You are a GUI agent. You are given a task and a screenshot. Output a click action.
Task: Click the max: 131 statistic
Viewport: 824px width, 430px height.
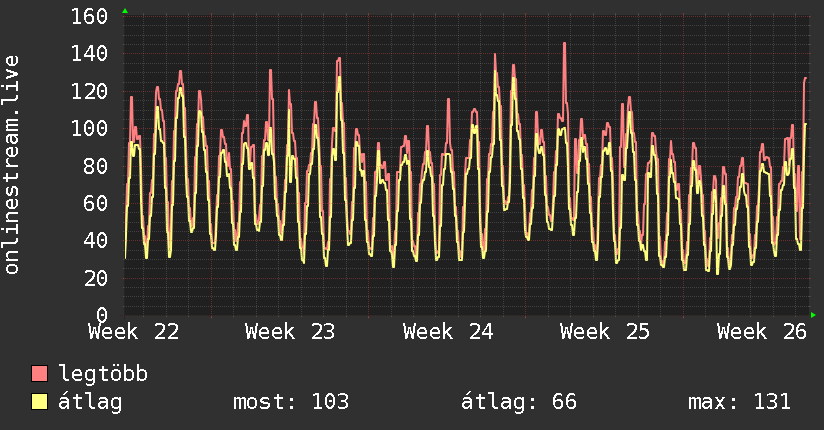[x=739, y=402]
